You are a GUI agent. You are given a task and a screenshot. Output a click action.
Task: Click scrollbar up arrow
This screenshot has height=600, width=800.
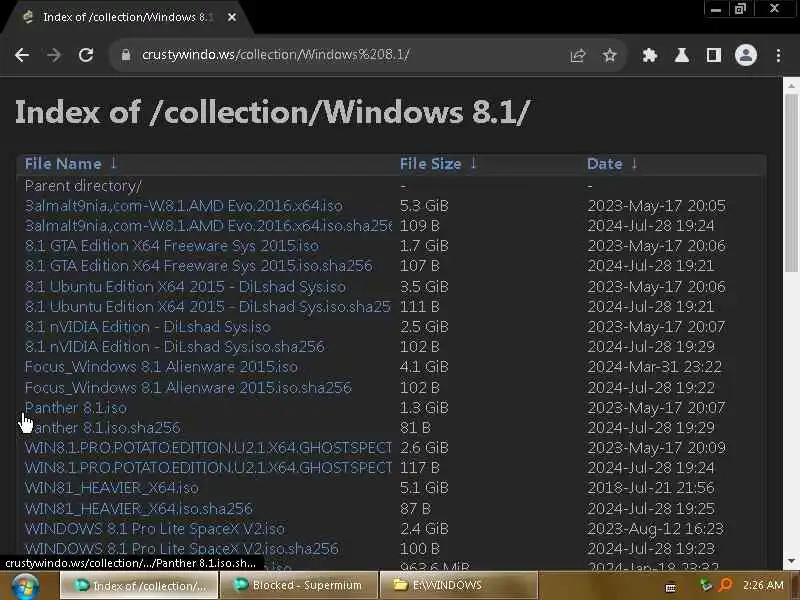coord(791,86)
